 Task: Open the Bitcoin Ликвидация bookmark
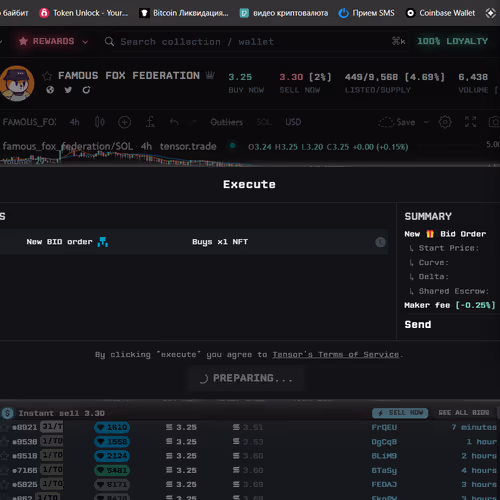pyautogui.click(x=184, y=13)
